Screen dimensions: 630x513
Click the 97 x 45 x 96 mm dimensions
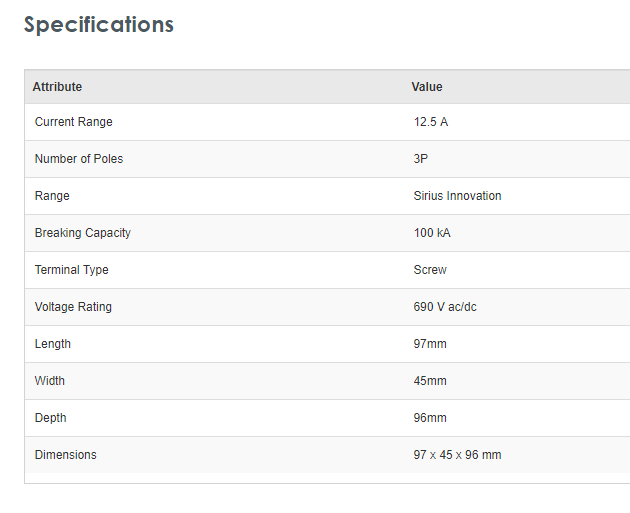(457, 455)
